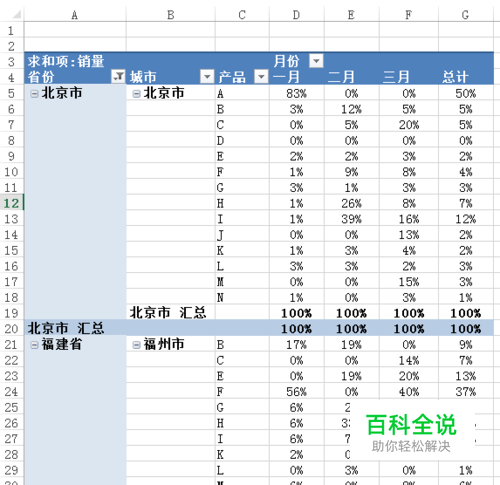Click the 北京市 汇总 province subtotal in row 20
This screenshot has width=500, height=485.
(66, 329)
